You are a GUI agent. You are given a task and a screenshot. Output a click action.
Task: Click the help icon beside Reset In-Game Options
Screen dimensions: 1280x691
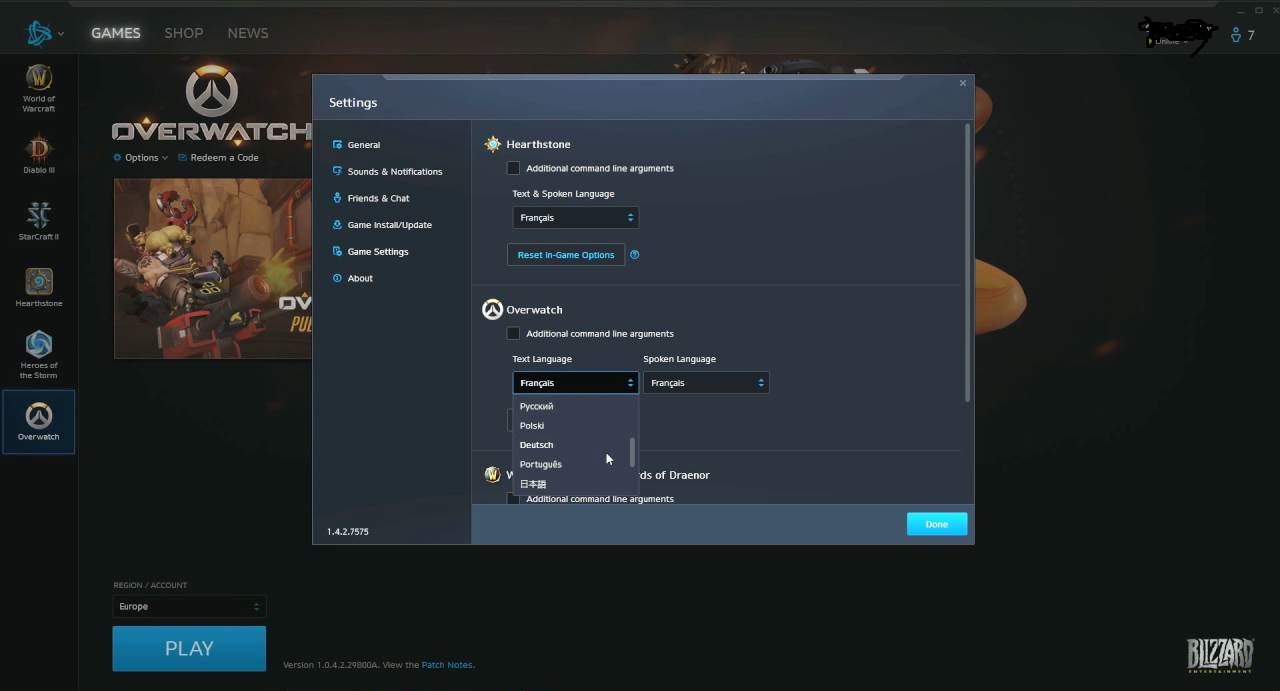[634, 255]
